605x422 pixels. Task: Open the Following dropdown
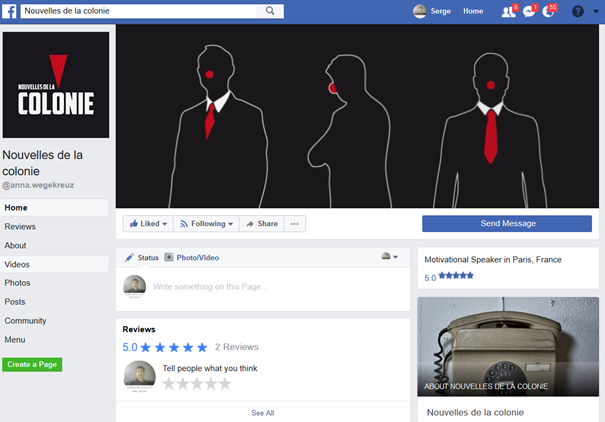click(x=206, y=224)
